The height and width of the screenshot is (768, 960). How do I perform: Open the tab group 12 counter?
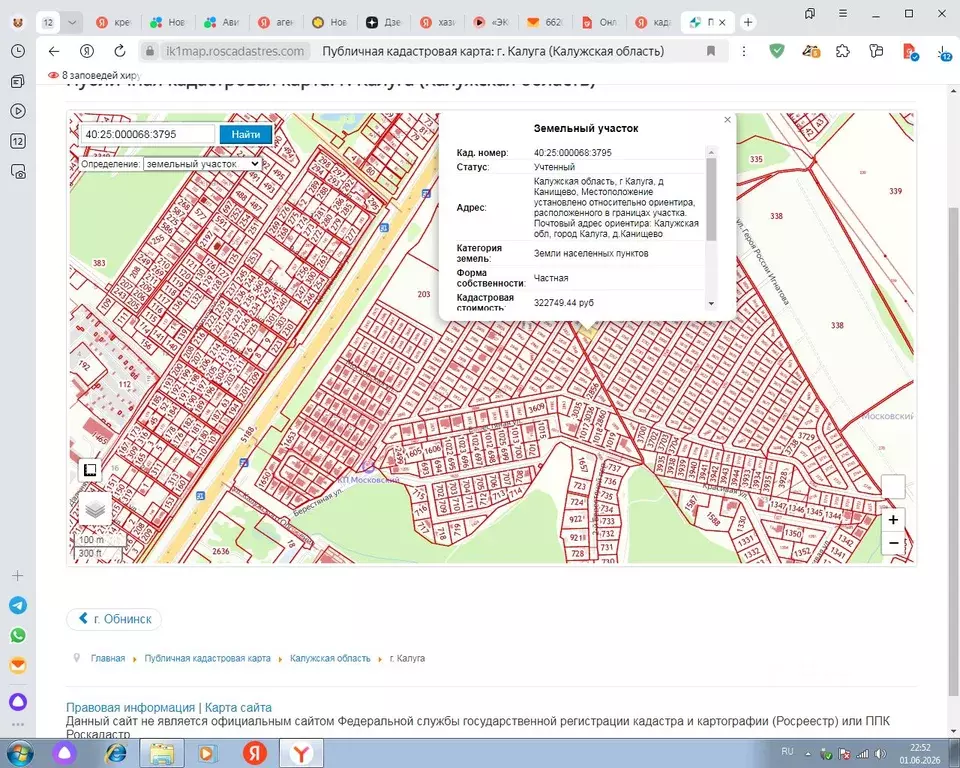point(48,23)
